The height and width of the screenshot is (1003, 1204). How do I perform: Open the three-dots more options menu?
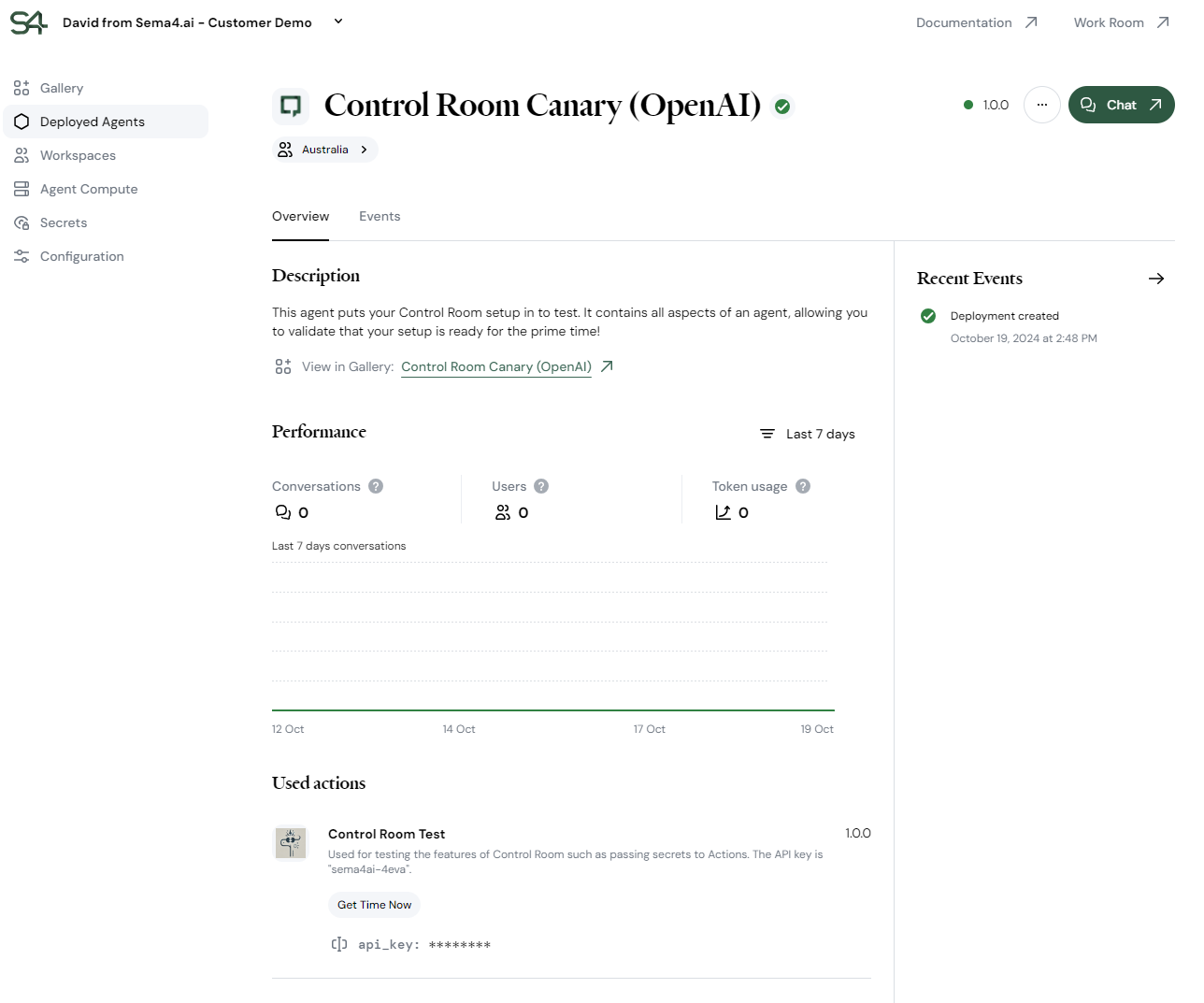1042,105
